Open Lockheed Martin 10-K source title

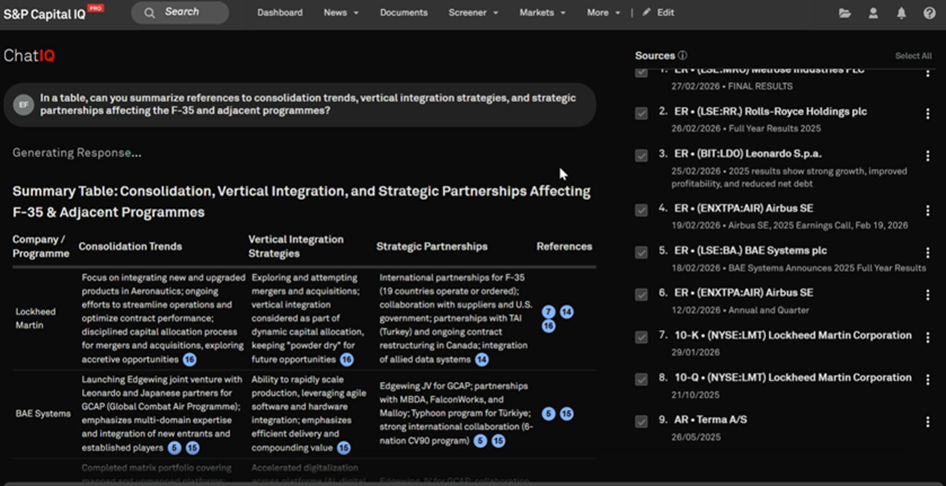793,335
